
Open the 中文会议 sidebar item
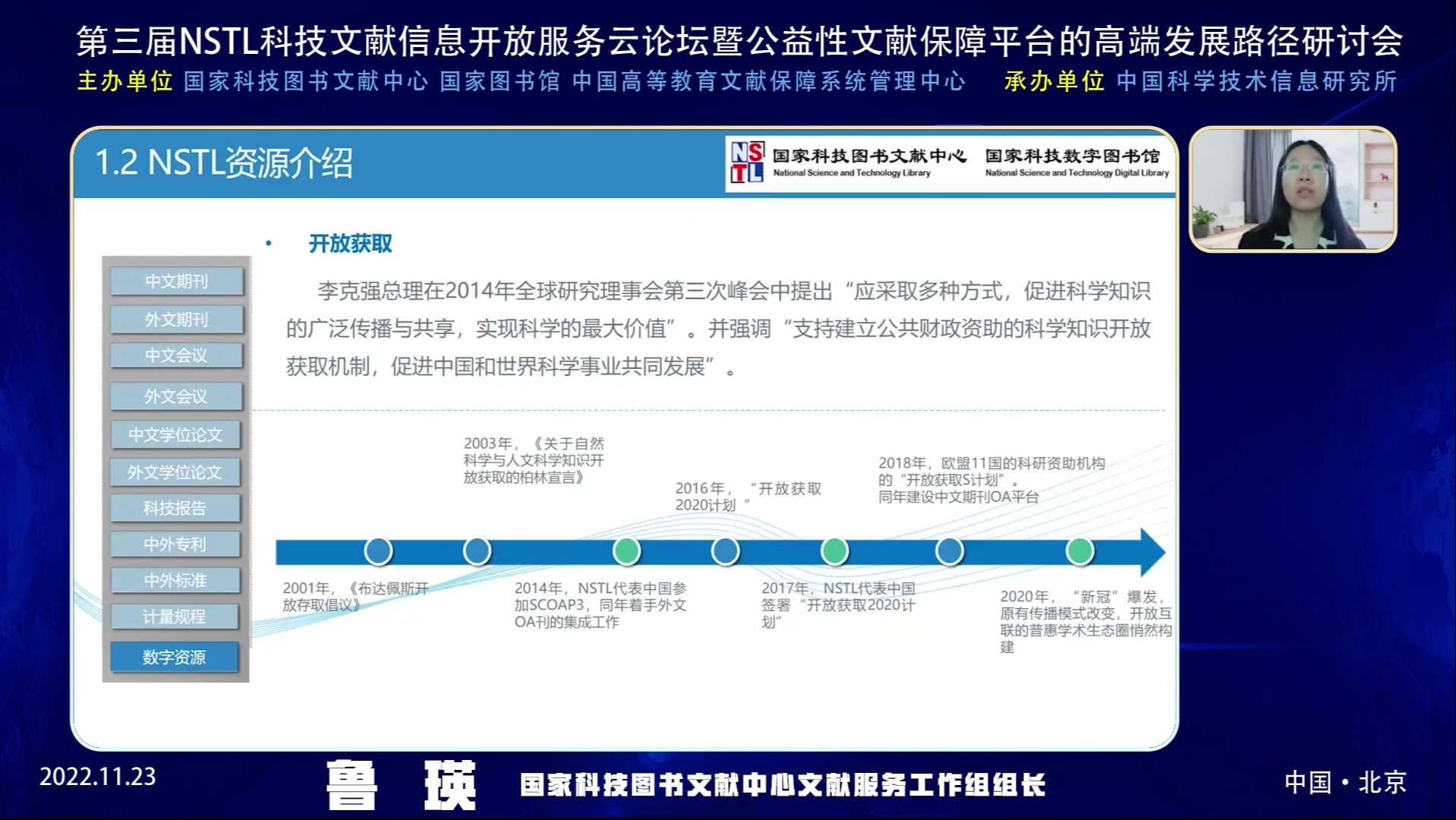176,355
